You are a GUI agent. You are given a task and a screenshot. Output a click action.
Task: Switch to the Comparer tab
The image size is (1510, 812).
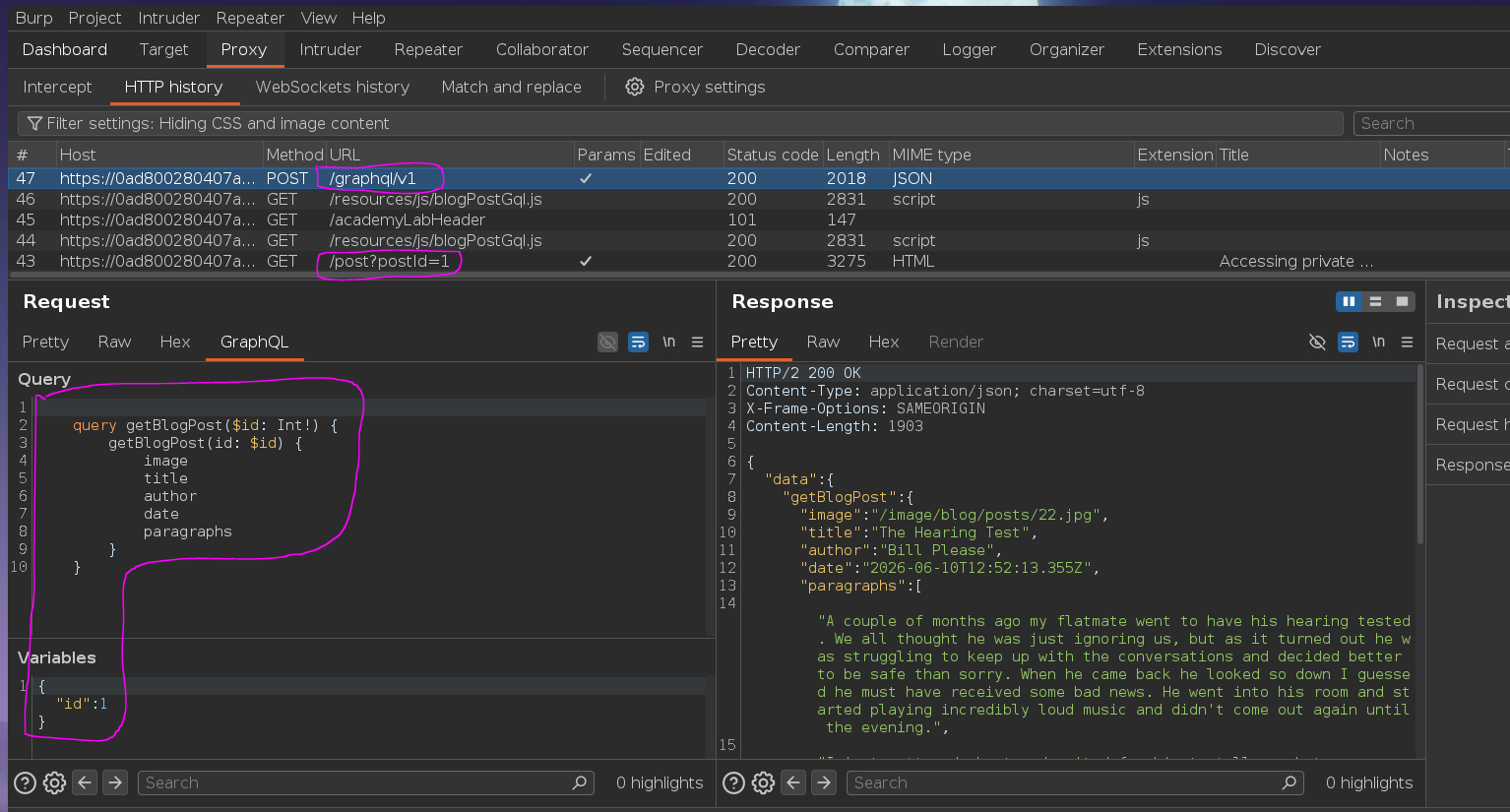click(871, 49)
